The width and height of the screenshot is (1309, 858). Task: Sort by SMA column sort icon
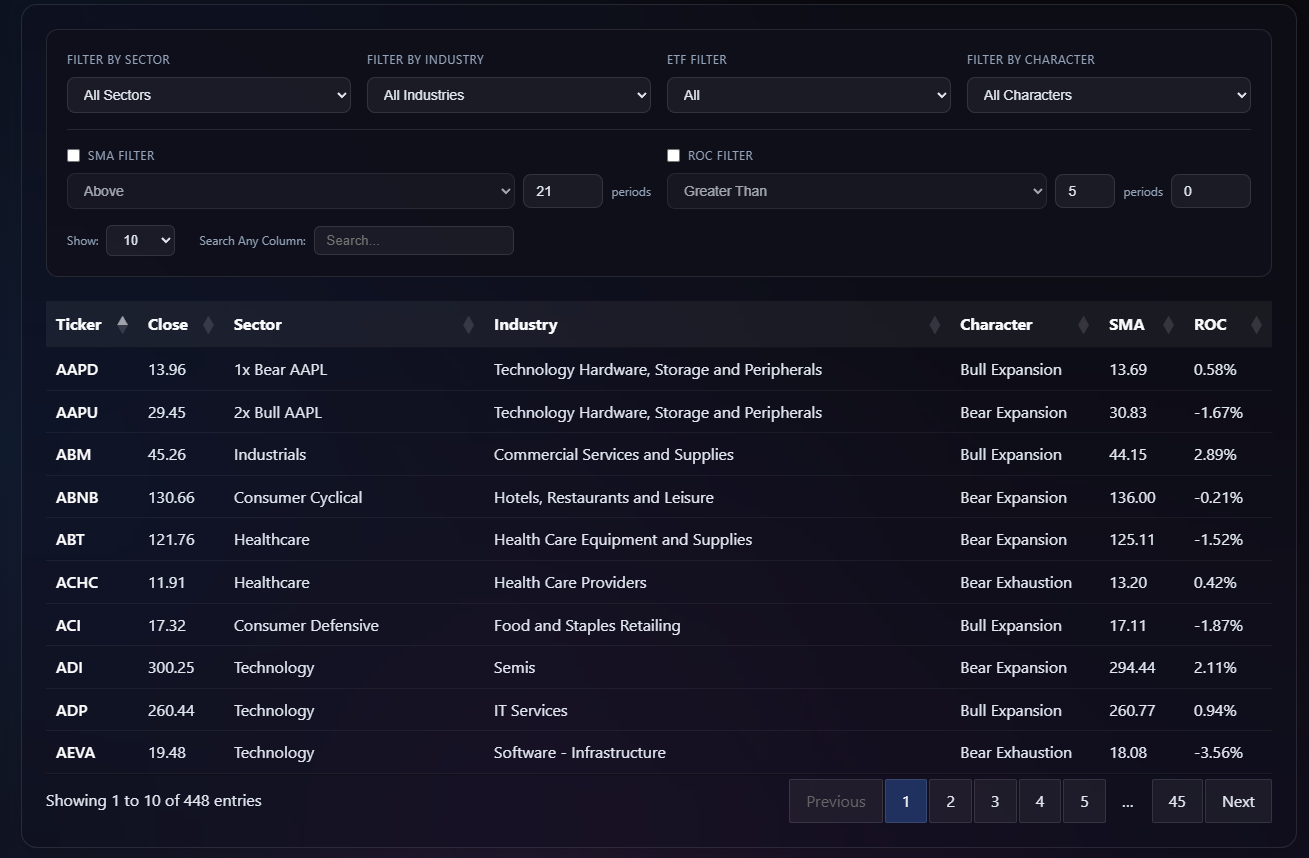1167,325
